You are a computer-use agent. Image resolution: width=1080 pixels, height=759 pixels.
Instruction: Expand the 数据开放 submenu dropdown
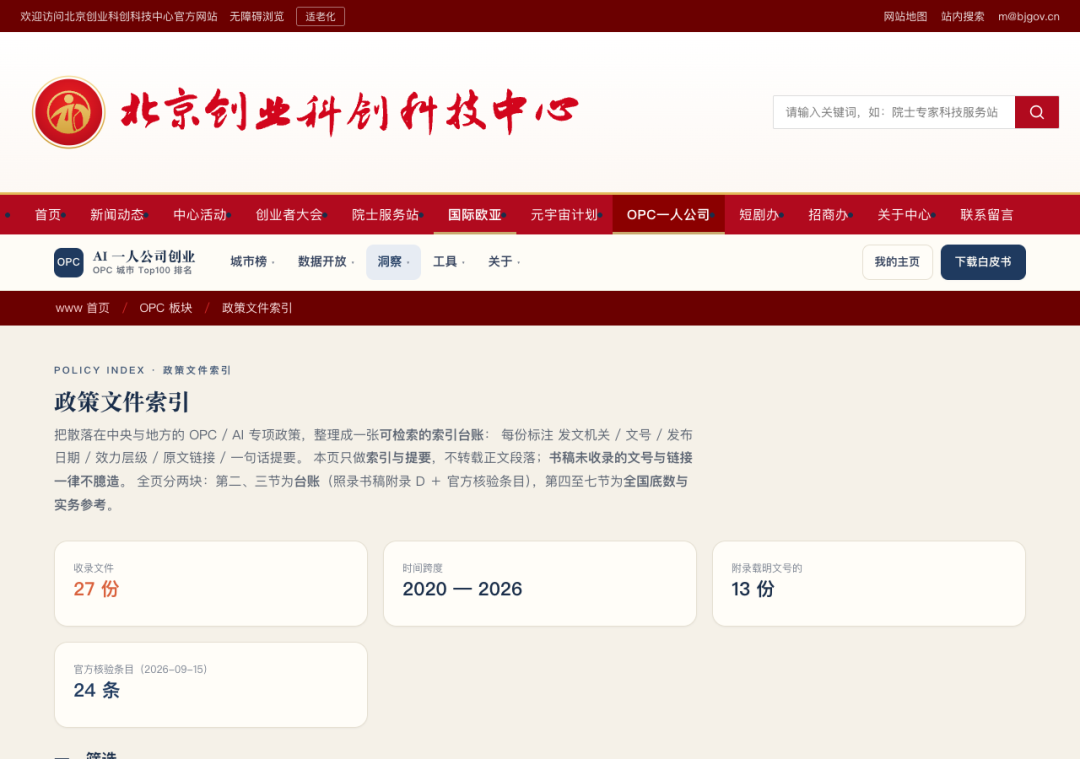pos(326,262)
